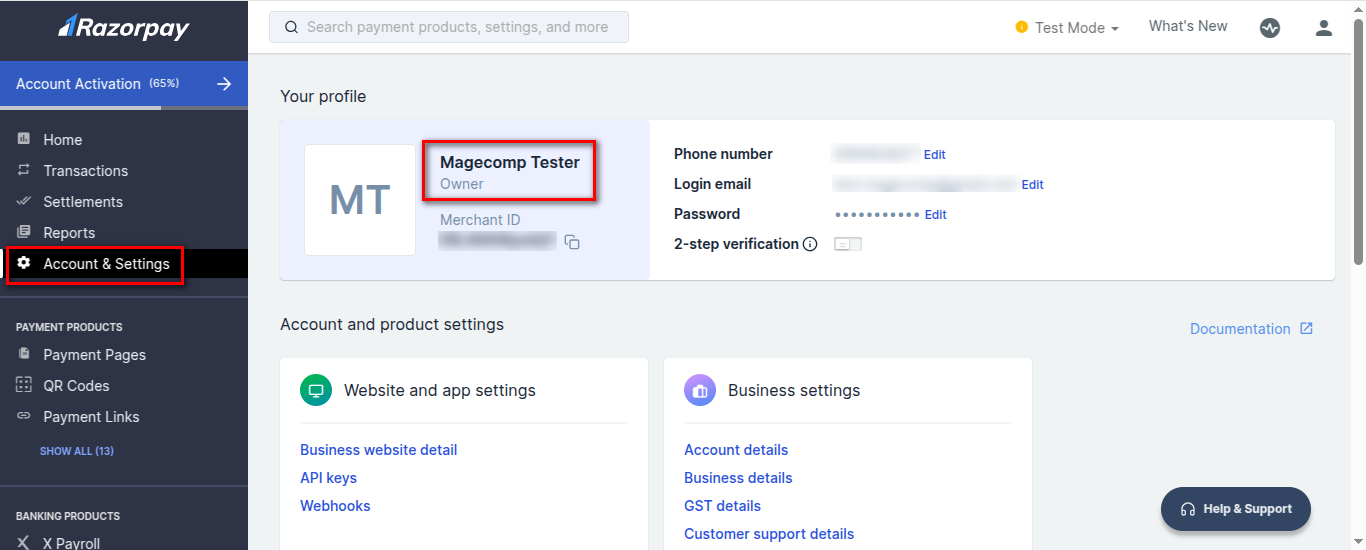1366x550 pixels.
Task: Click the info icon beside 2-step verification
Action: click(x=810, y=244)
